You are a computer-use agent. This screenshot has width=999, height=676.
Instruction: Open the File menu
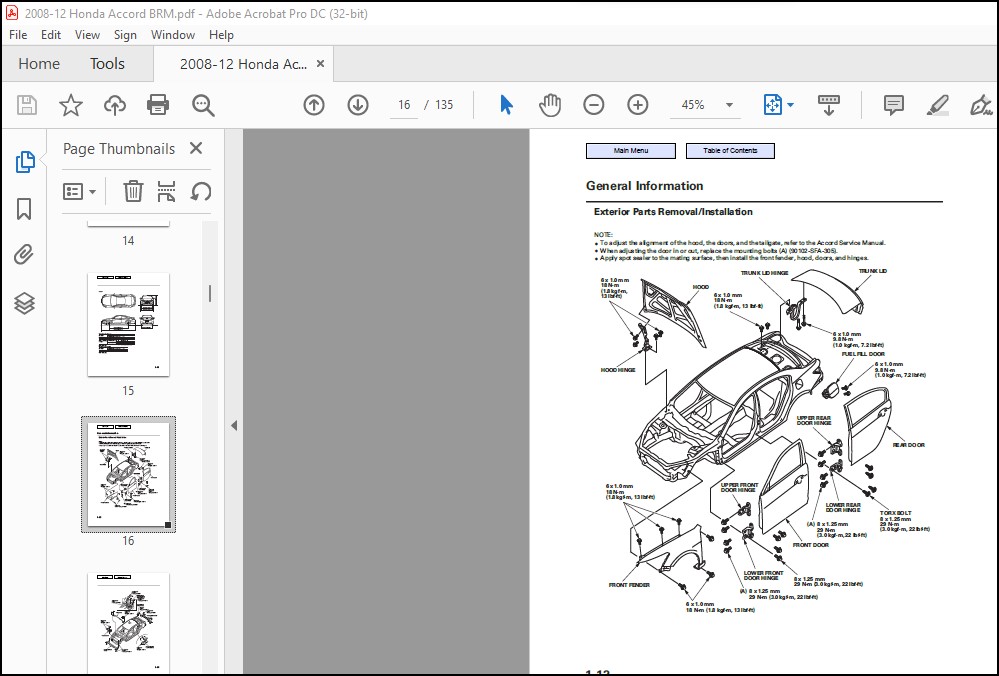18,35
